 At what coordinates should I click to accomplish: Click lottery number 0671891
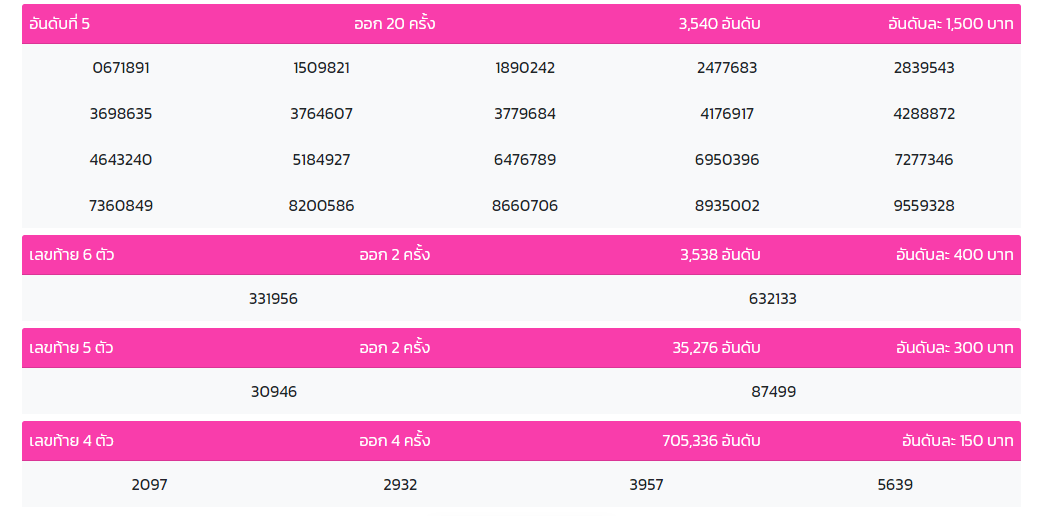121,68
